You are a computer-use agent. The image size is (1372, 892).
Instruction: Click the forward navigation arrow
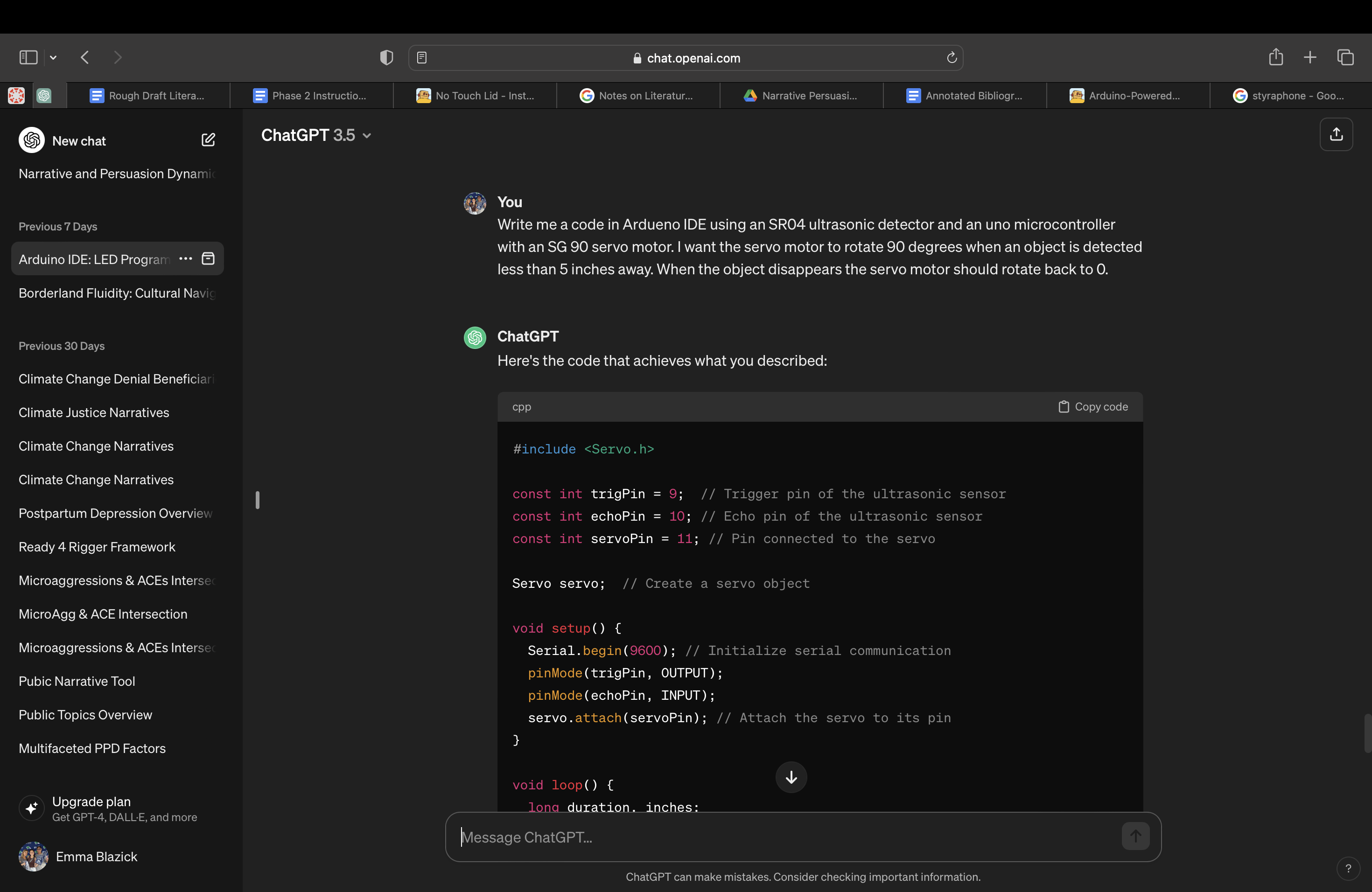click(x=117, y=57)
